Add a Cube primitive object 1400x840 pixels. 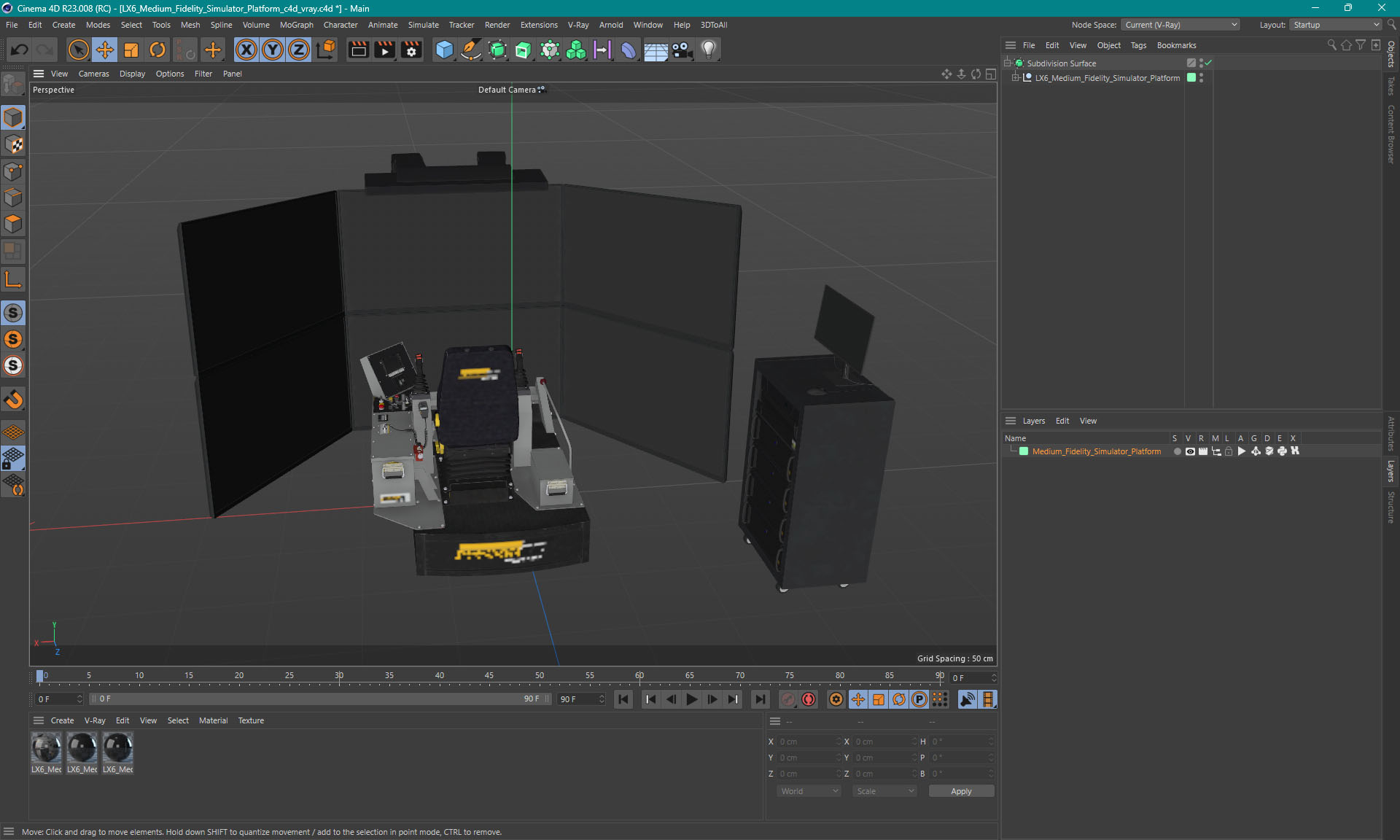pos(444,50)
